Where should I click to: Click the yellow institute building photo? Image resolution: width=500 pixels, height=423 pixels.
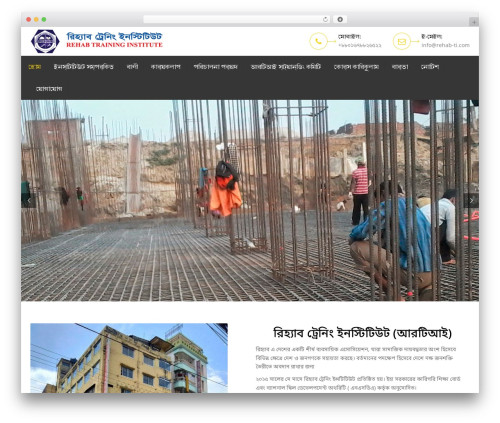(129, 358)
